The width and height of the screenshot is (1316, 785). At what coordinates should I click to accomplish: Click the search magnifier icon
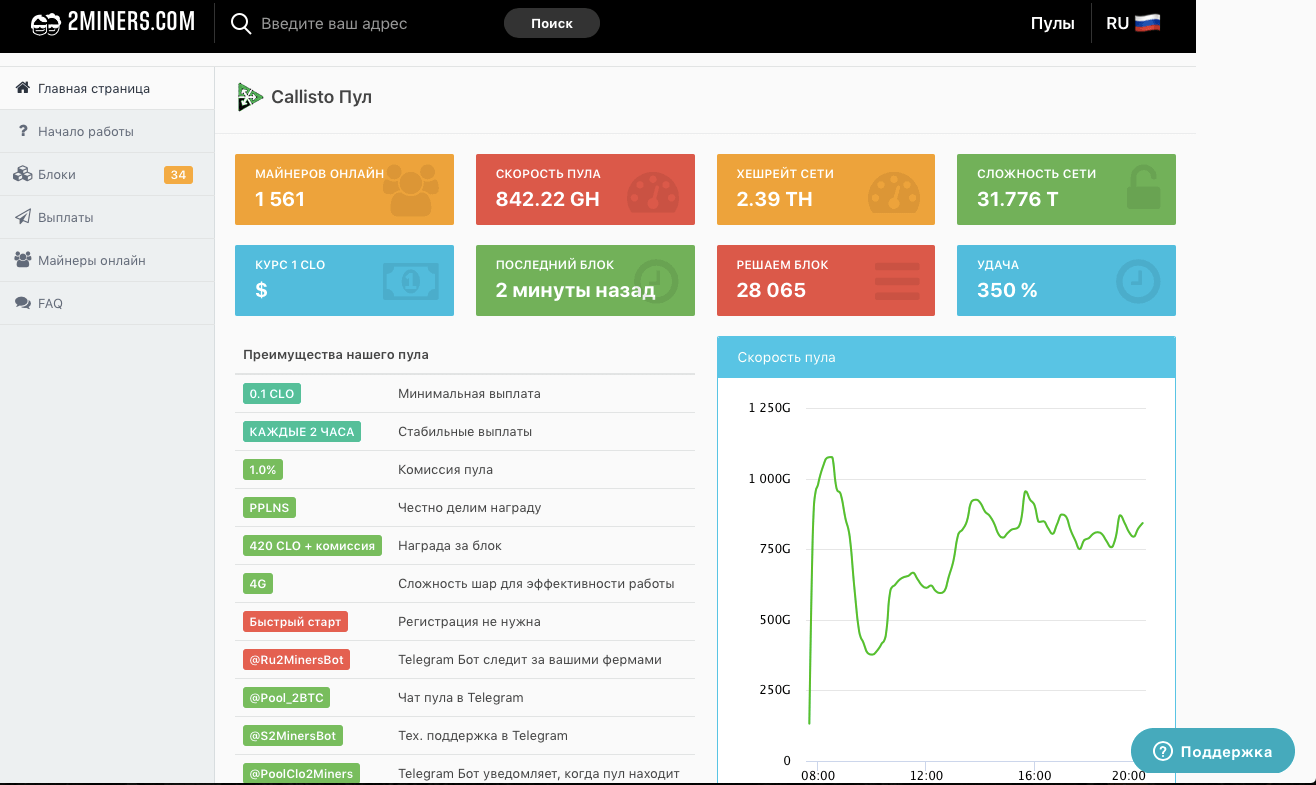(x=240, y=23)
